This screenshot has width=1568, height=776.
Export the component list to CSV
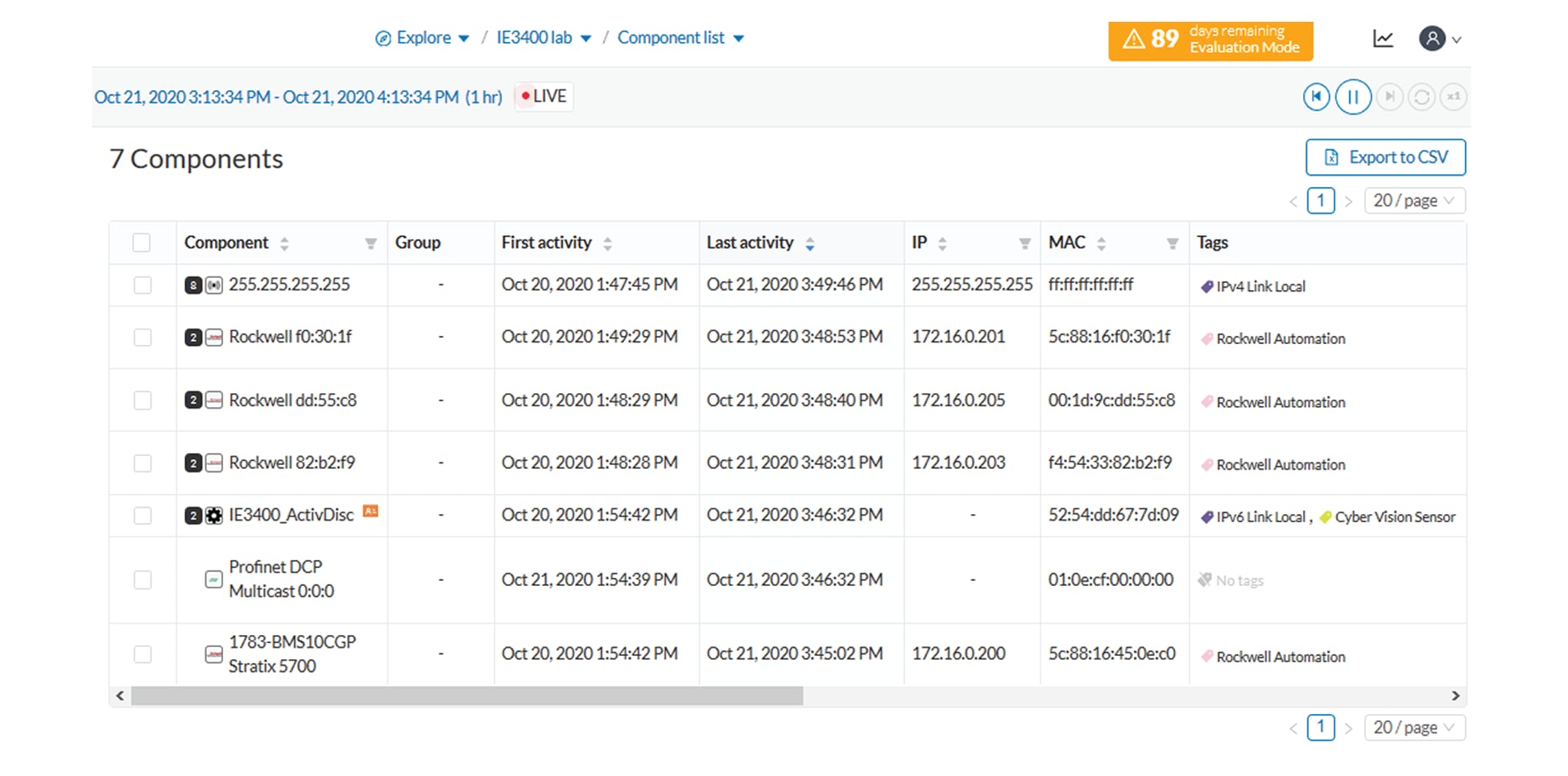pyautogui.click(x=1385, y=157)
